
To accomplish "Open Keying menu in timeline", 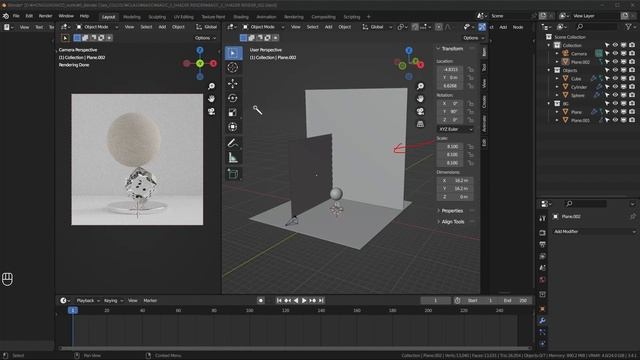I will tap(113, 300).
